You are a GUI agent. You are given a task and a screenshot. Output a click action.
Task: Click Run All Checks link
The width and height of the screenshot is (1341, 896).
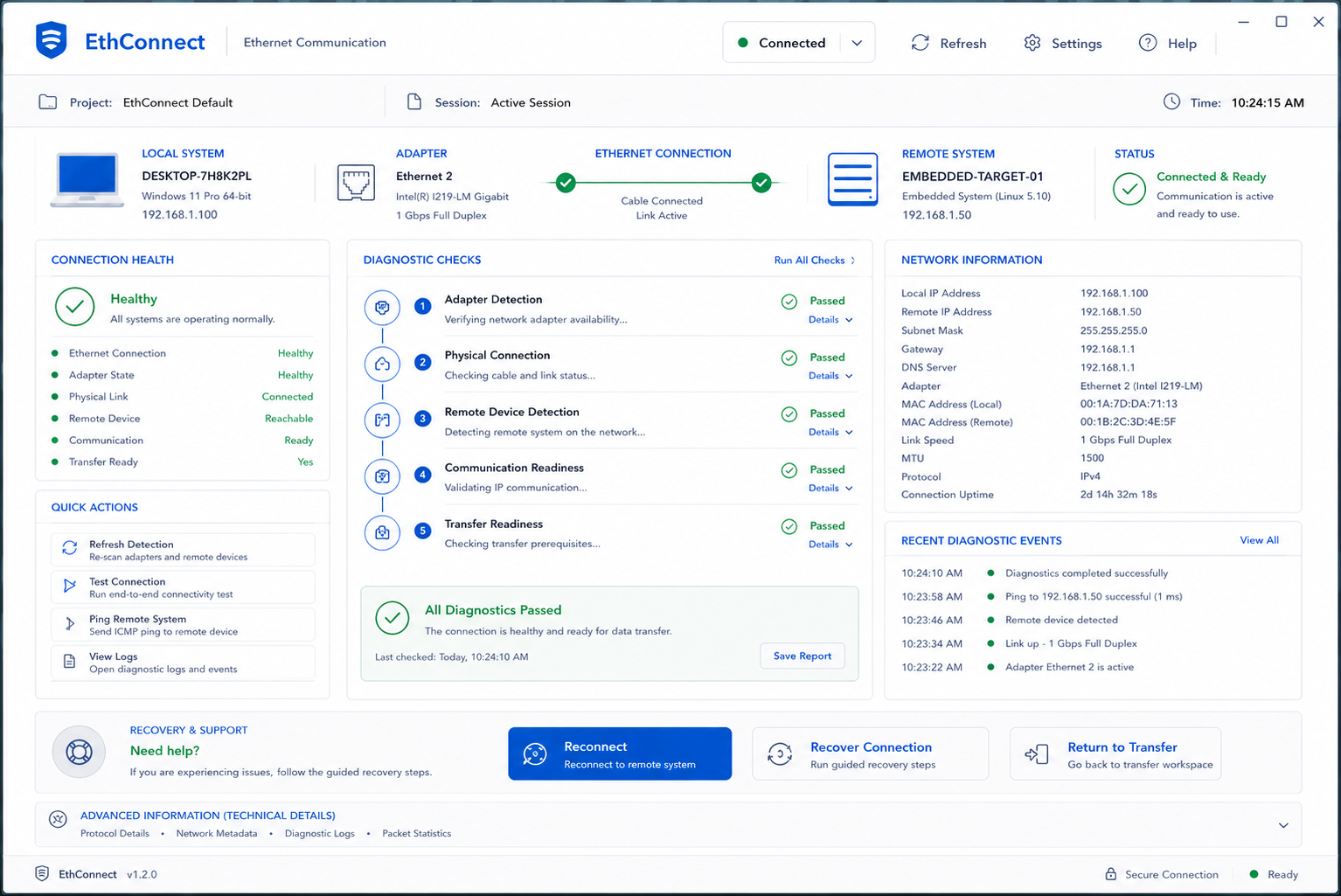(x=815, y=260)
